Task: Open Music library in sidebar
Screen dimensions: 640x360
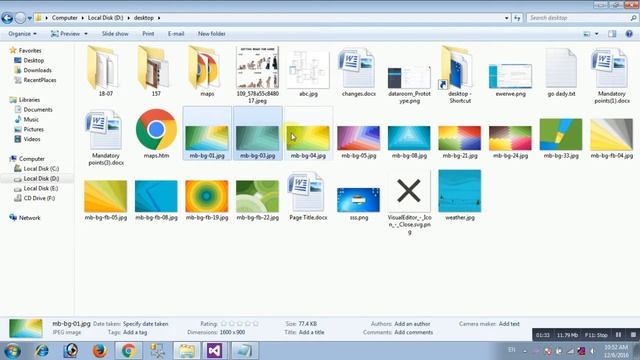Action: point(31,119)
